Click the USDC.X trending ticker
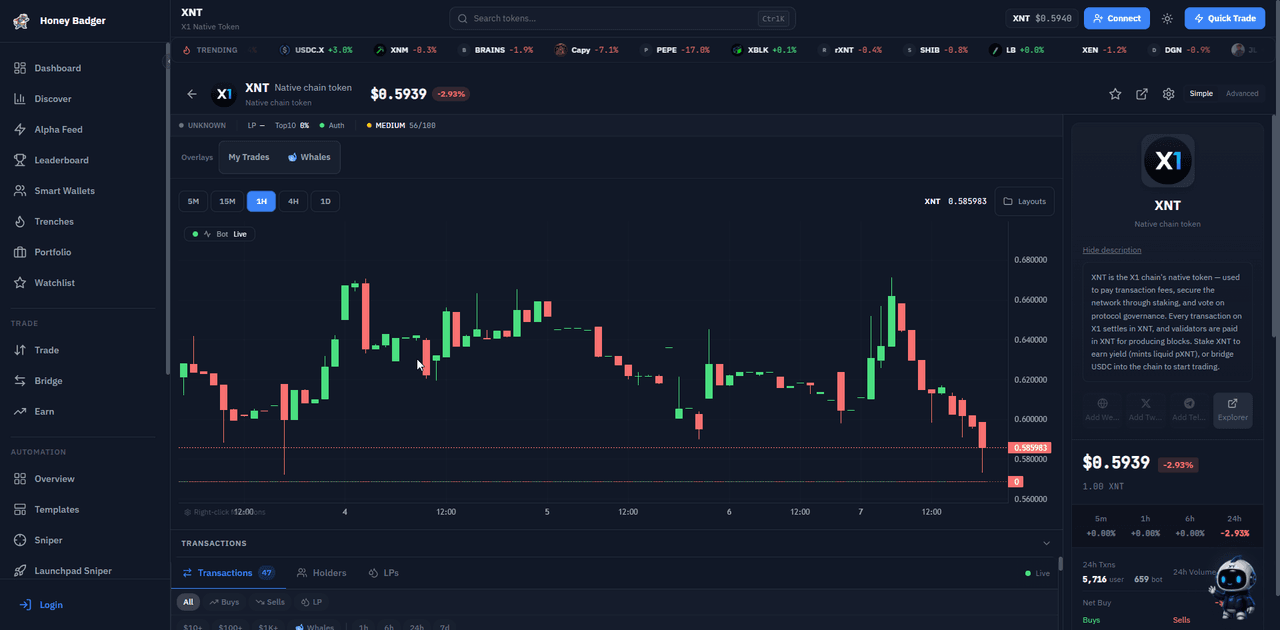 point(316,50)
